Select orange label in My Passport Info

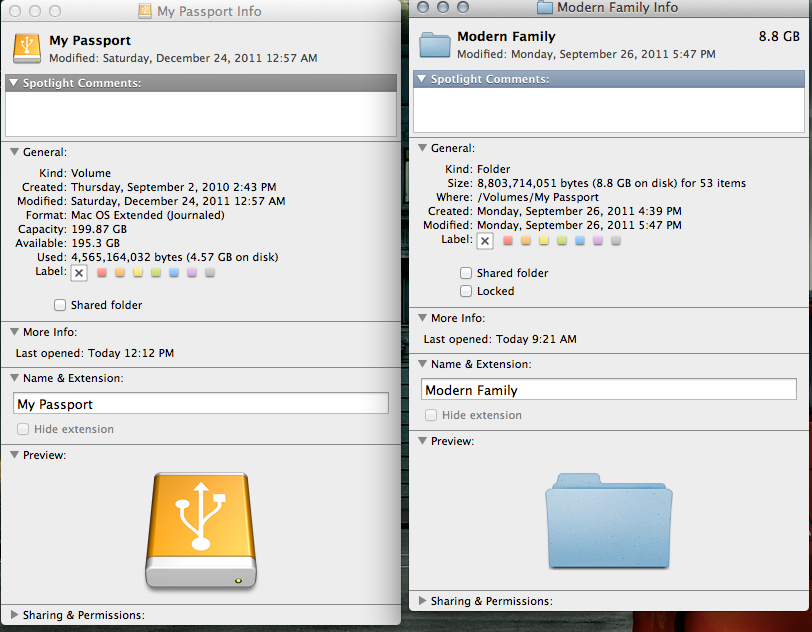[120, 272]
